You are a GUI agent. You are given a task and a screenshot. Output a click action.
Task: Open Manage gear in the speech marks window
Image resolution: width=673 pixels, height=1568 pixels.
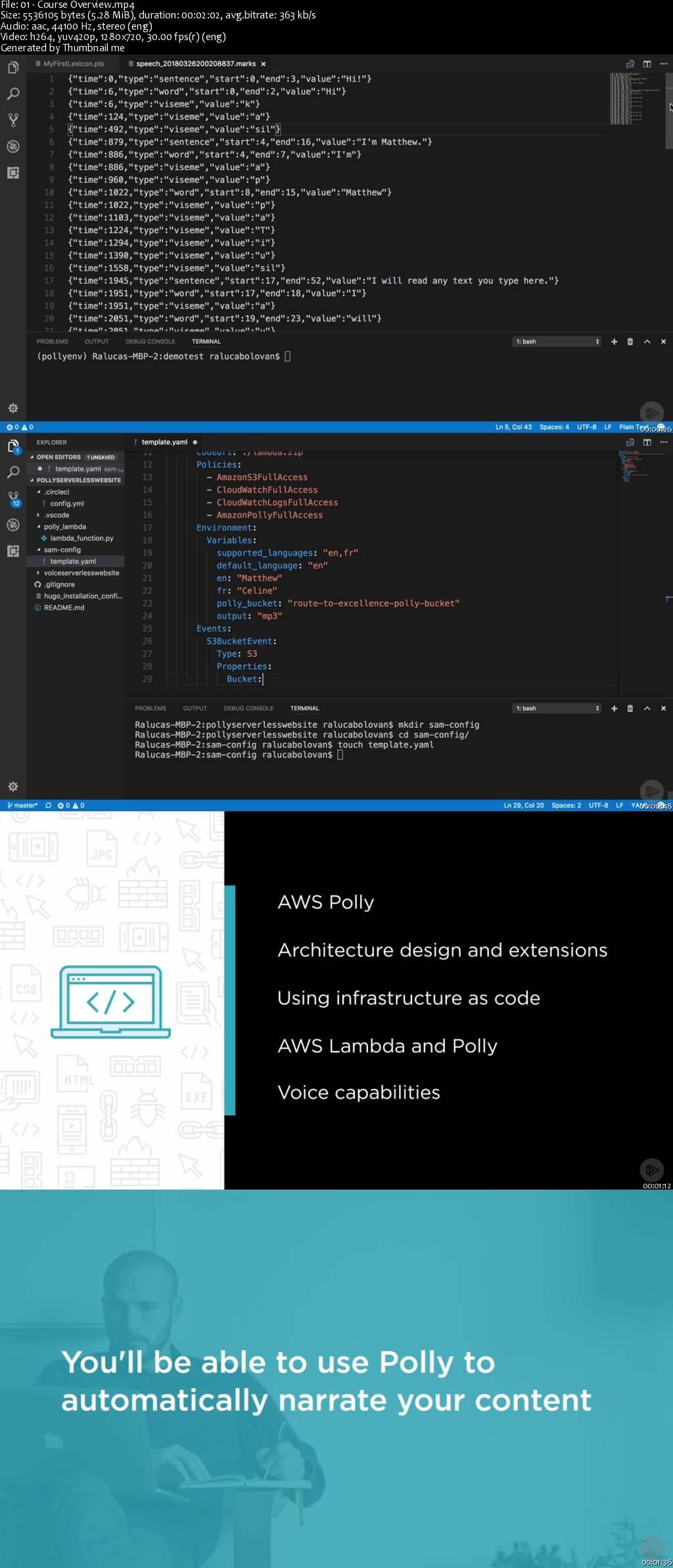(x=12, y=408)
